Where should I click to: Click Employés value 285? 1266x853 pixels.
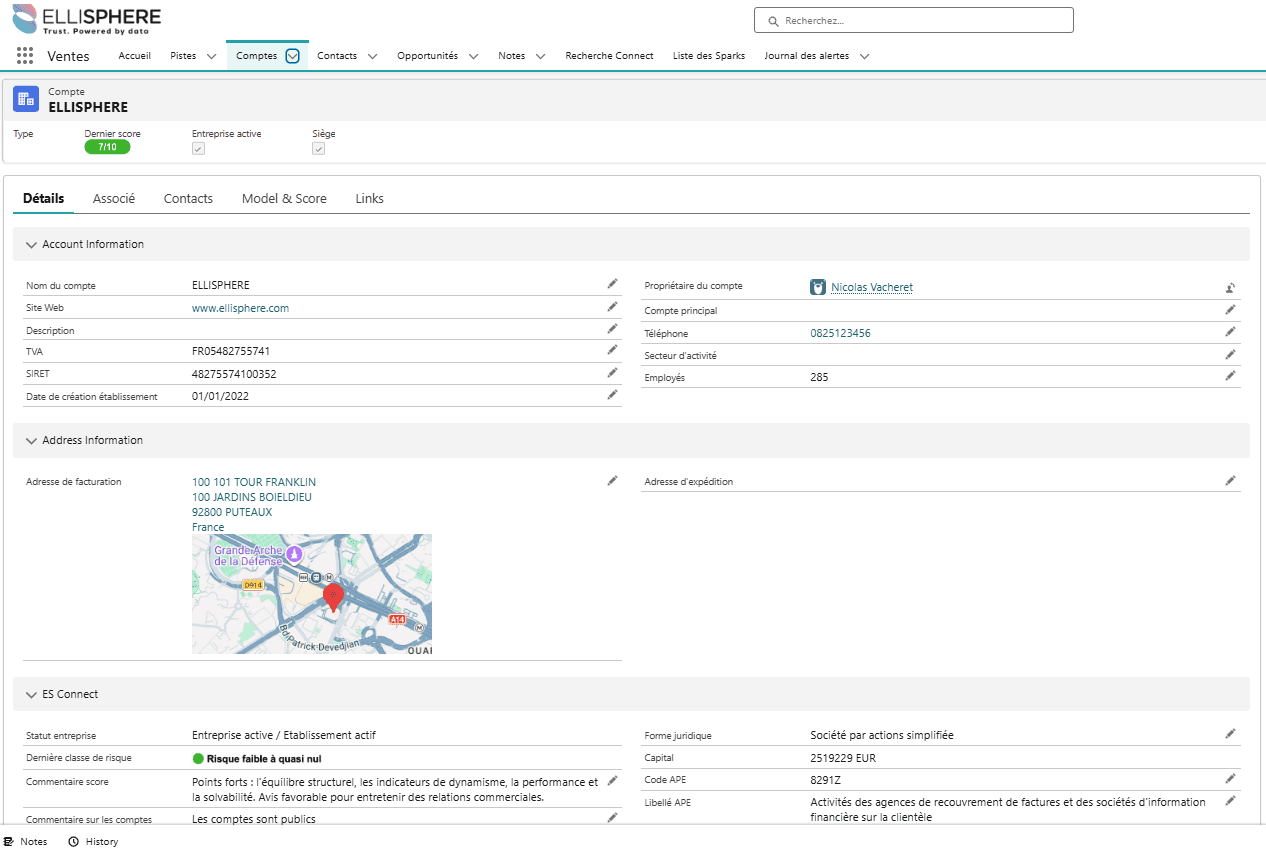point(819,377)
